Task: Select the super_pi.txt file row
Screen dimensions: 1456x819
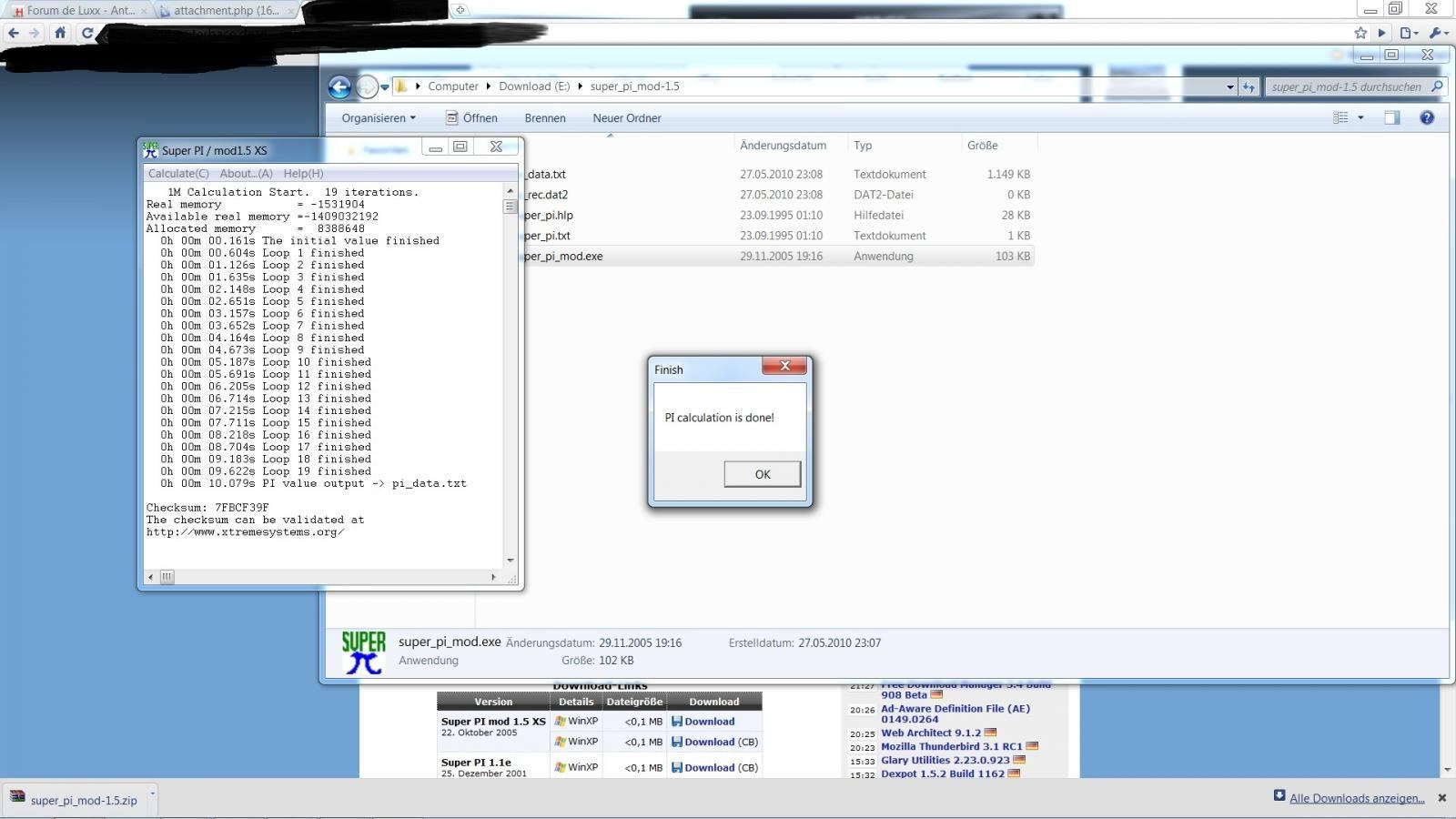Action: tap(779, 236)
